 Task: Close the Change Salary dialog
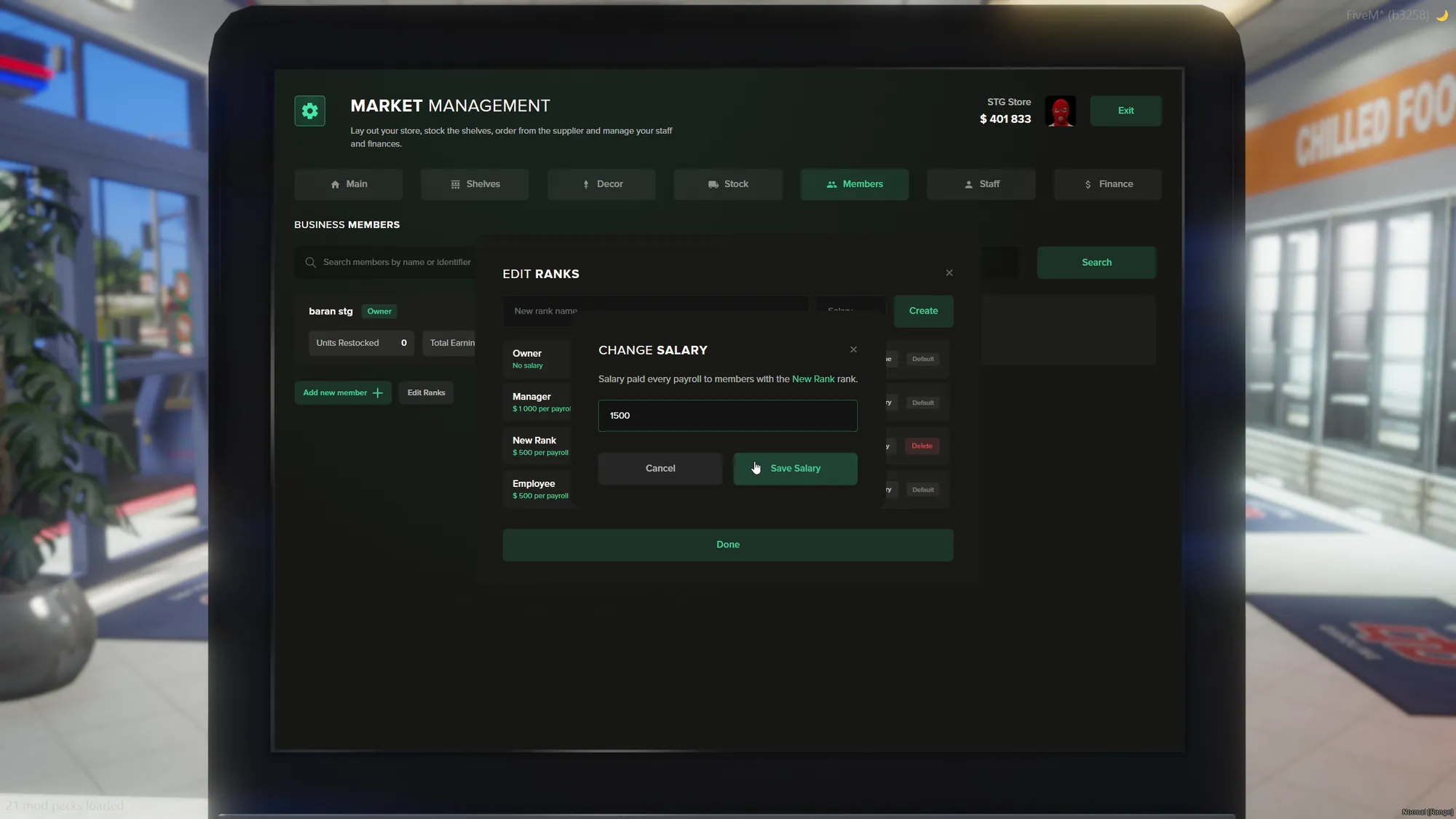853,349
